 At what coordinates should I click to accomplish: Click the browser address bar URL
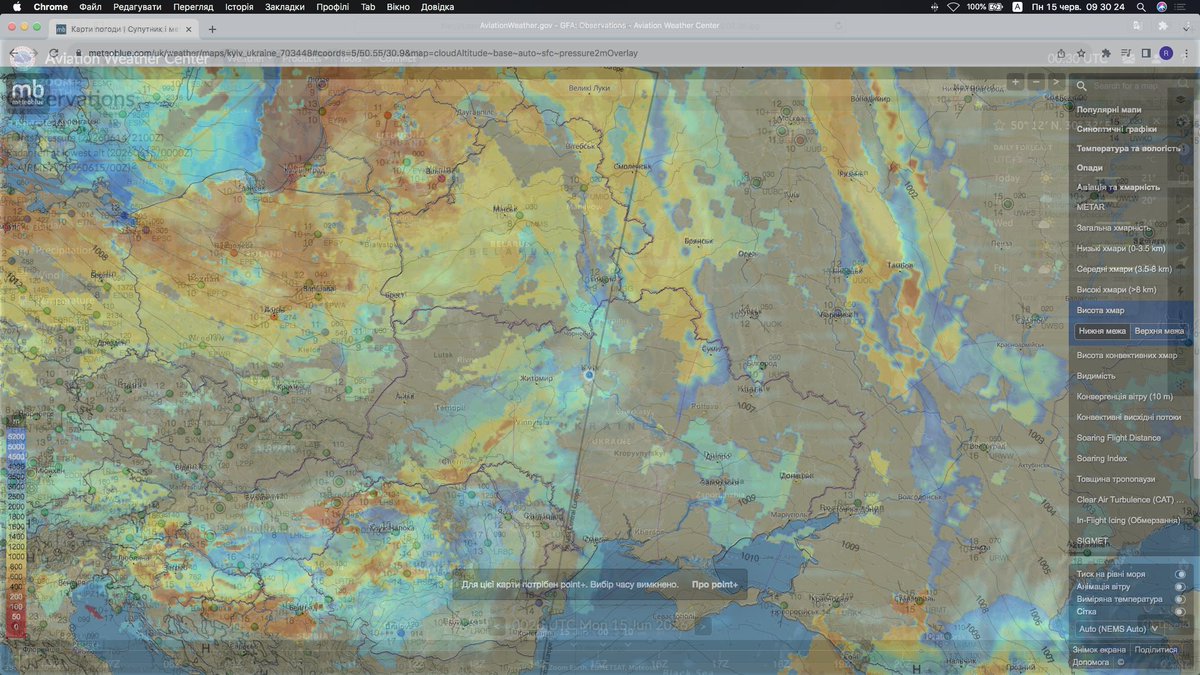tap(364, 53)
